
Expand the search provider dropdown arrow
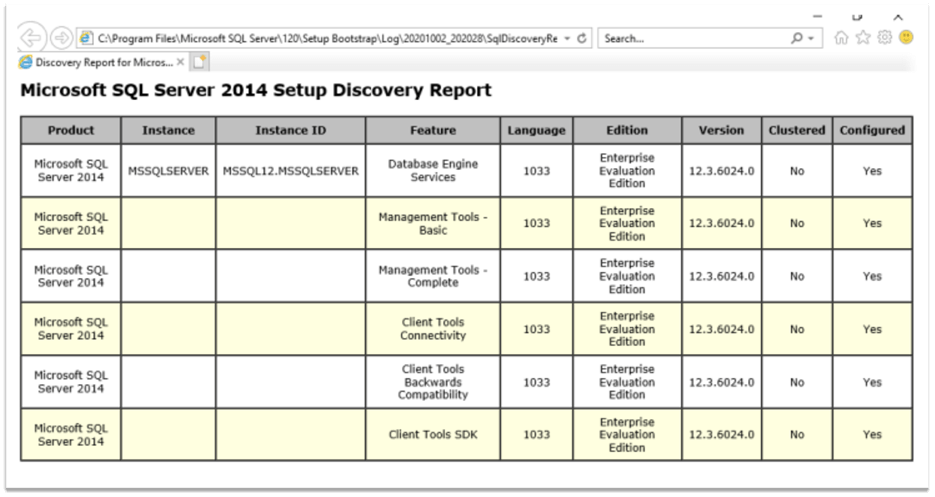812,38
